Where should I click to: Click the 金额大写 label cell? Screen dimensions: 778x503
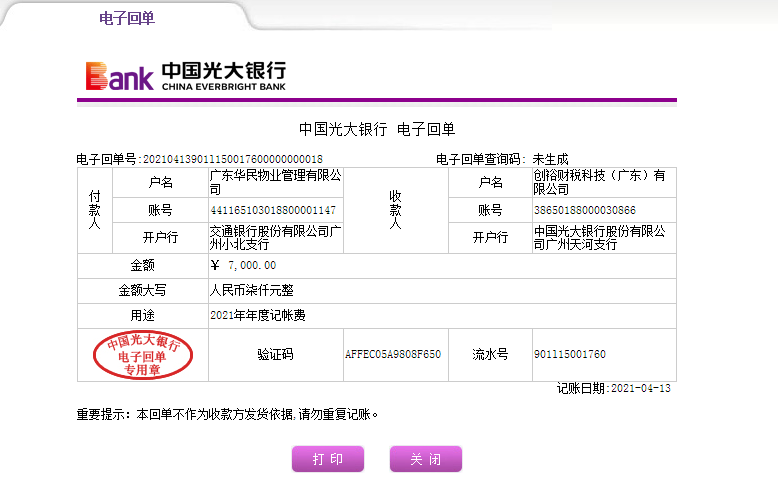click(142, 291)
